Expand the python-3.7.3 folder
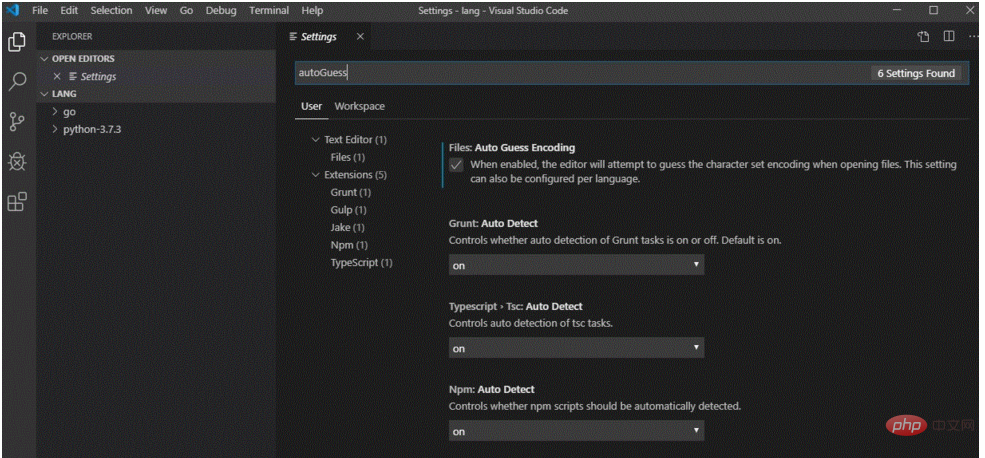Viewport: 985px width, 458px height. [91, 129]
